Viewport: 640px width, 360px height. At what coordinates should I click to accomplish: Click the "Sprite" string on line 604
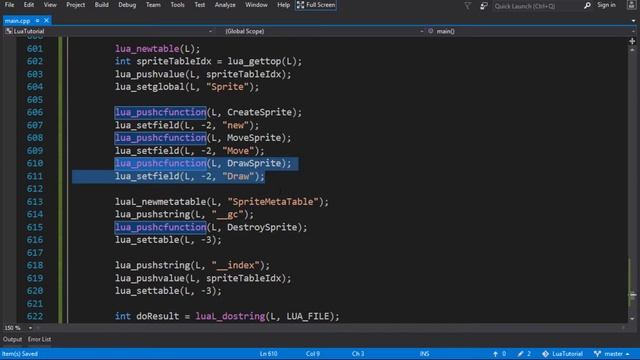(227, 87)
